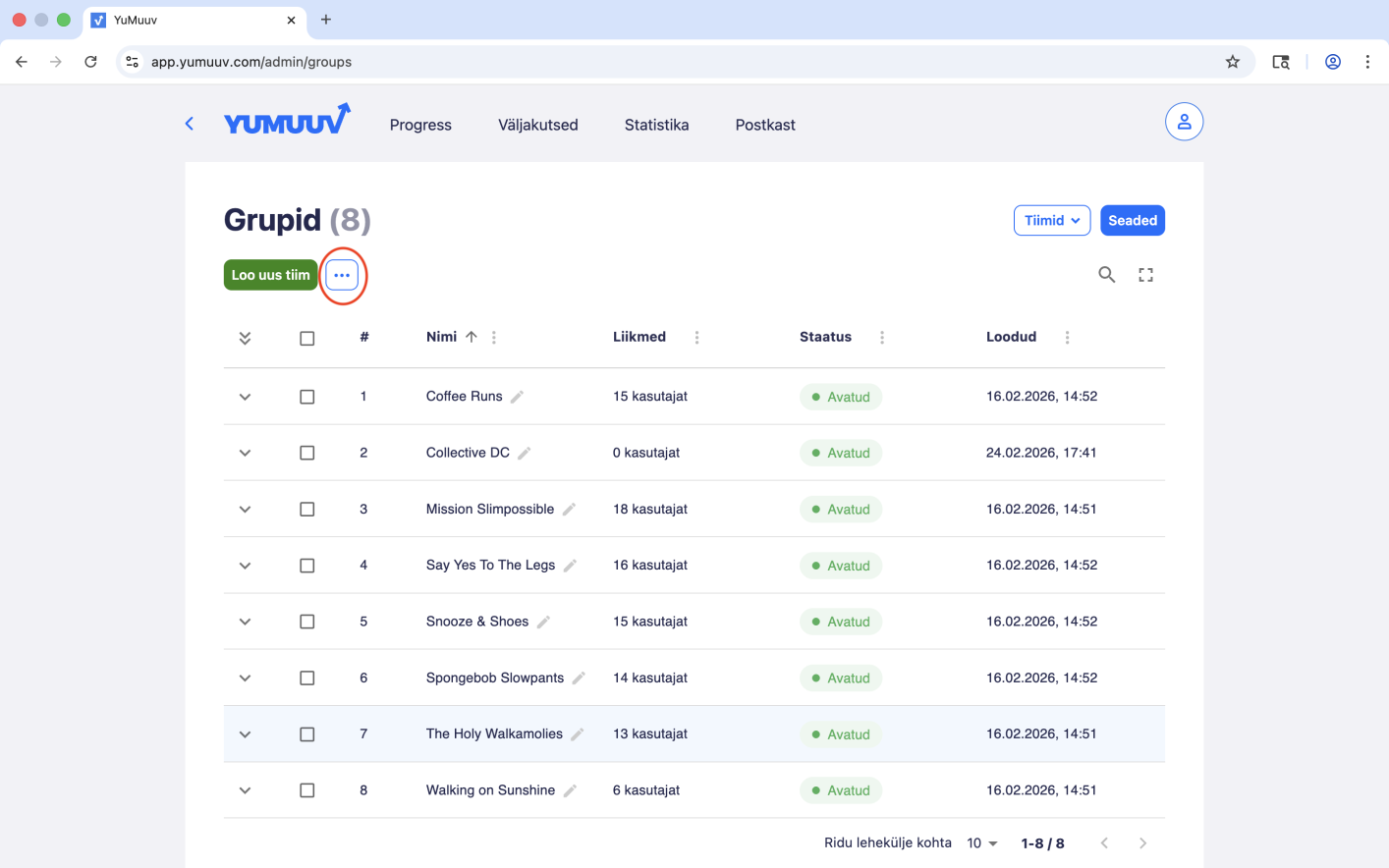Select the checkbox for Collective DC

coord(307,454)
